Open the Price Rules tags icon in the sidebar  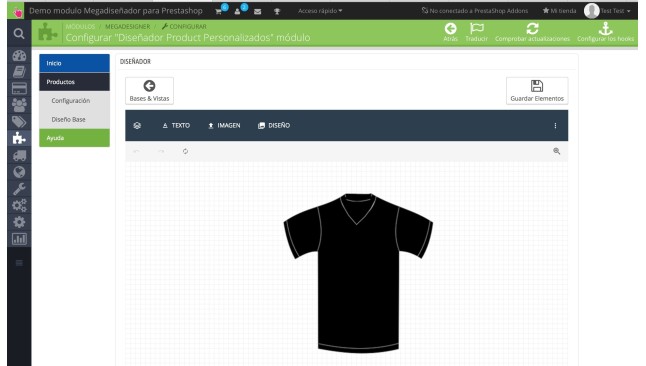click(19, 122)
